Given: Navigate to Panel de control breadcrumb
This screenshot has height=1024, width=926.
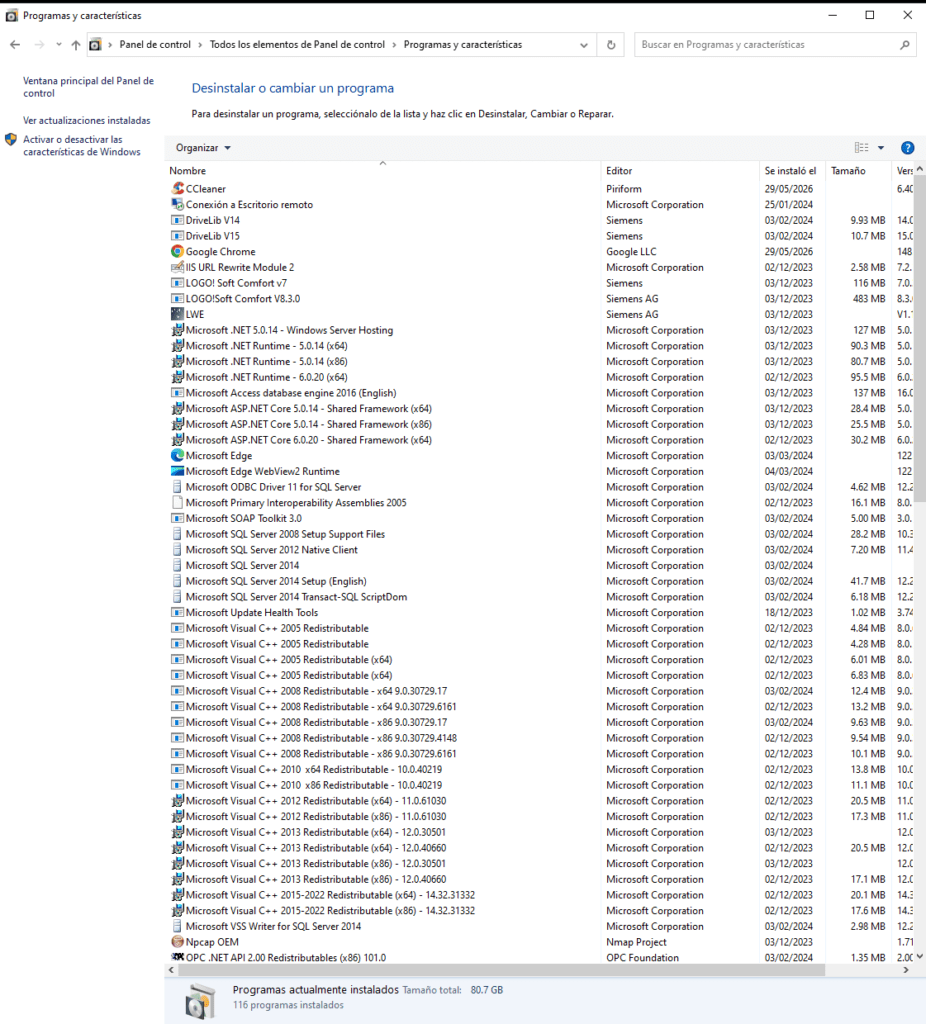Looking at the screenshot, I should 155,44.
